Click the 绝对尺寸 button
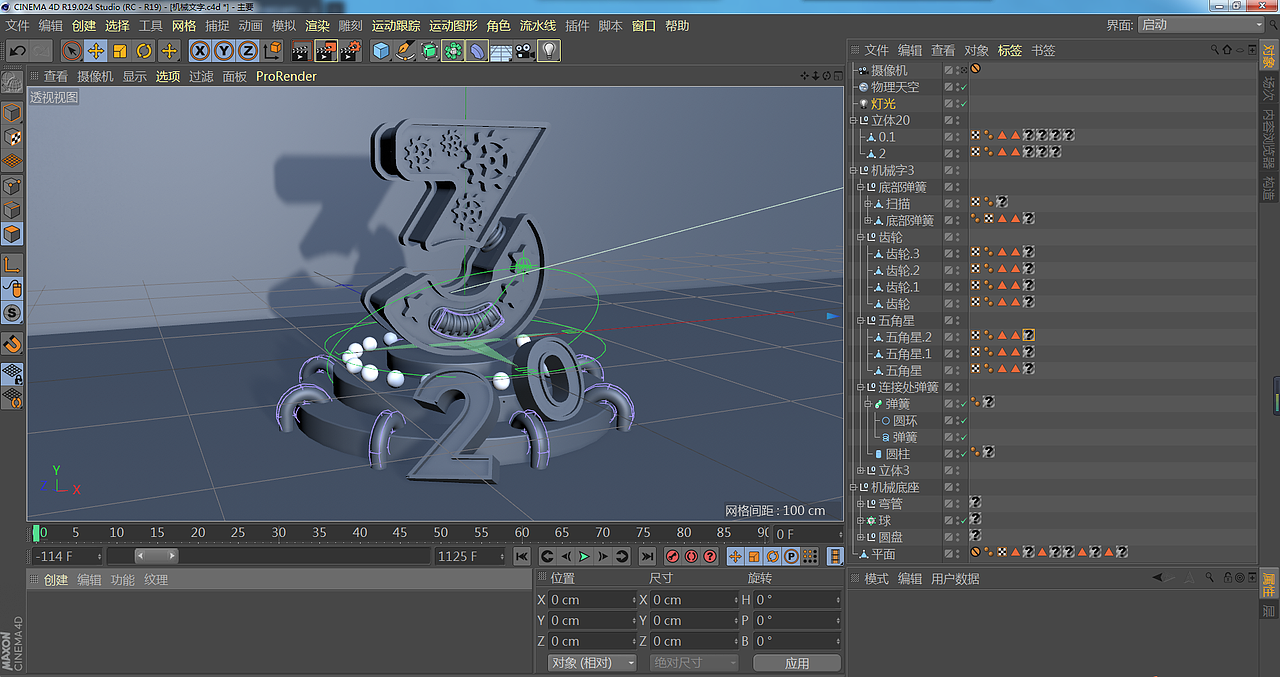This screenshot has width=1280, height=677. (693, 662)
